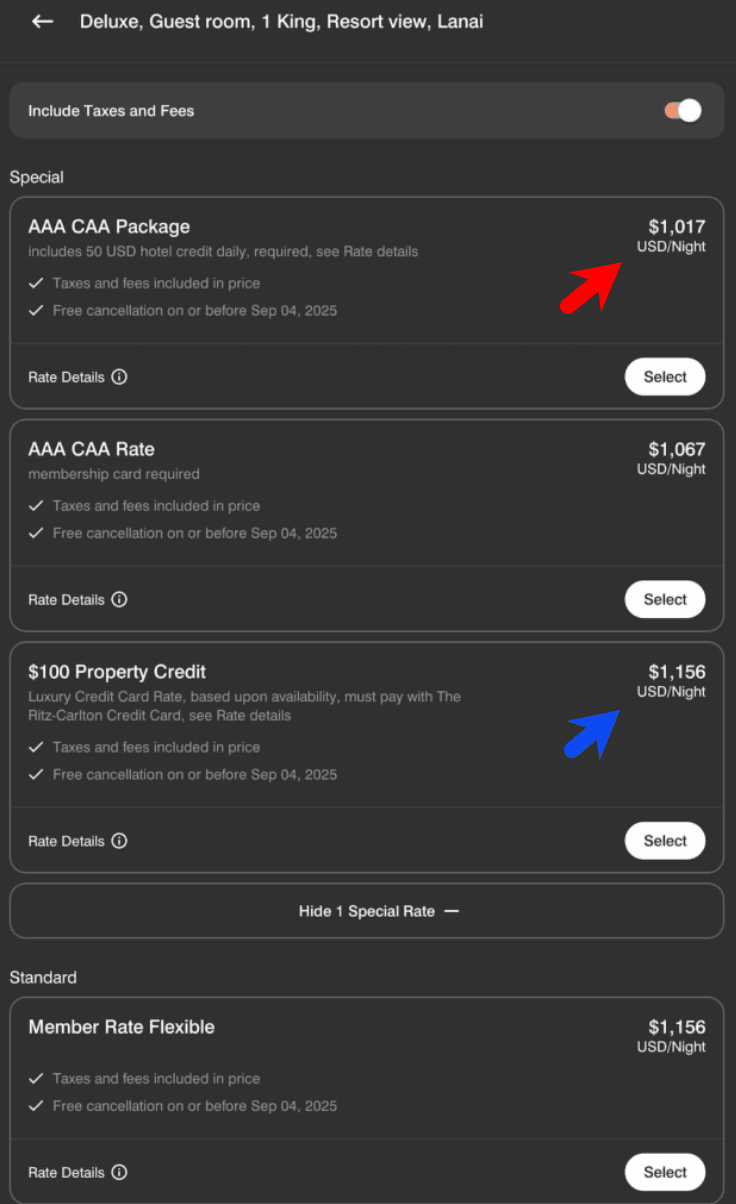The width and height of the screenshot is (736, 1204).
Task: Open Rate Details for Member Rate Flexible
Action: (x=66, y=1172)
